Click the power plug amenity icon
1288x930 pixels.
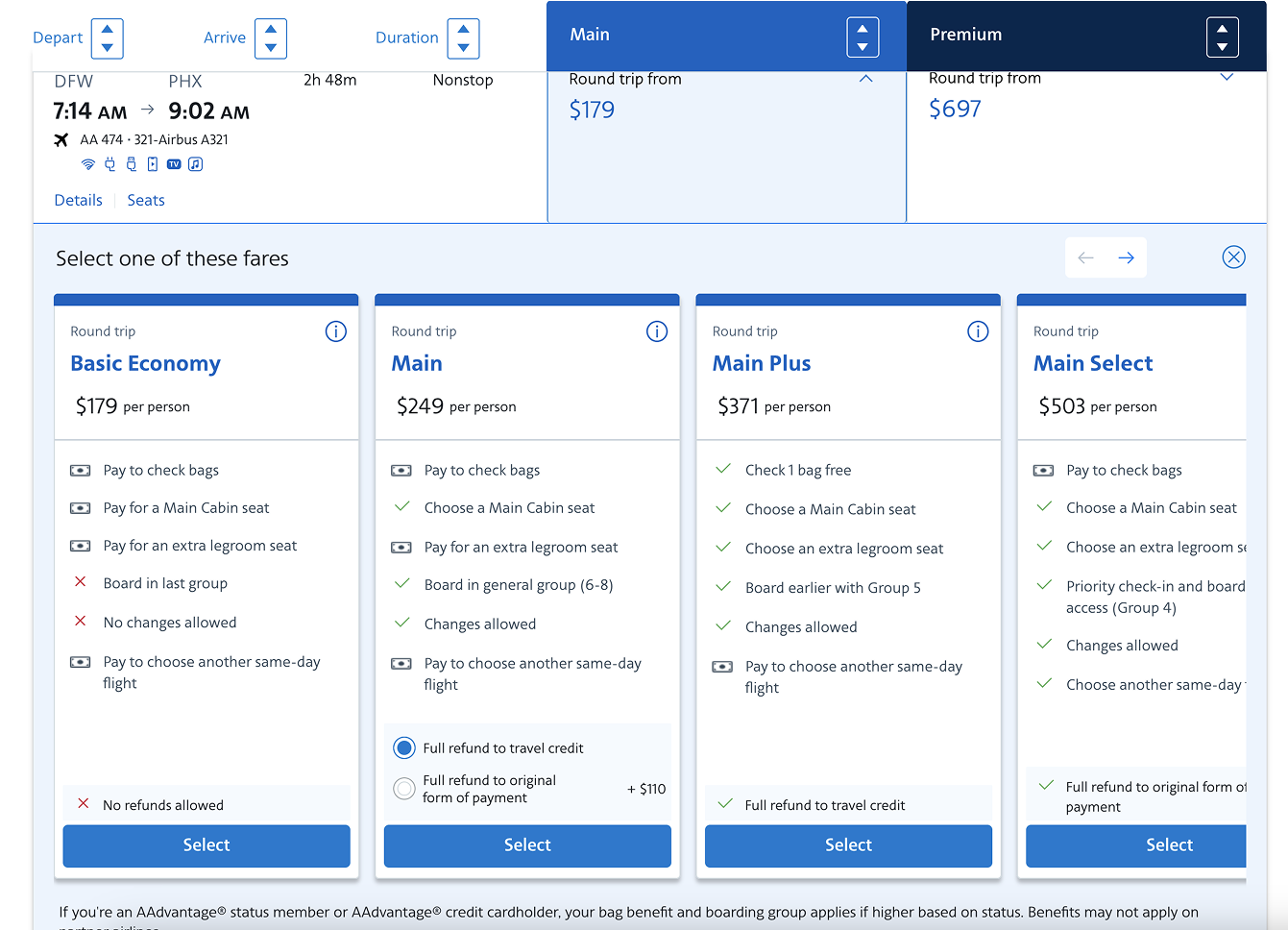[109, 164]
